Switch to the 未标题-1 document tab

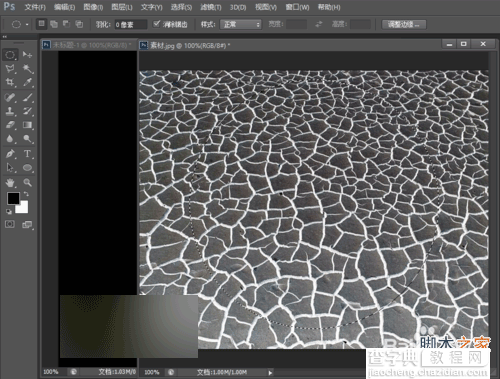pyautogui.click(x=89, y=45)
